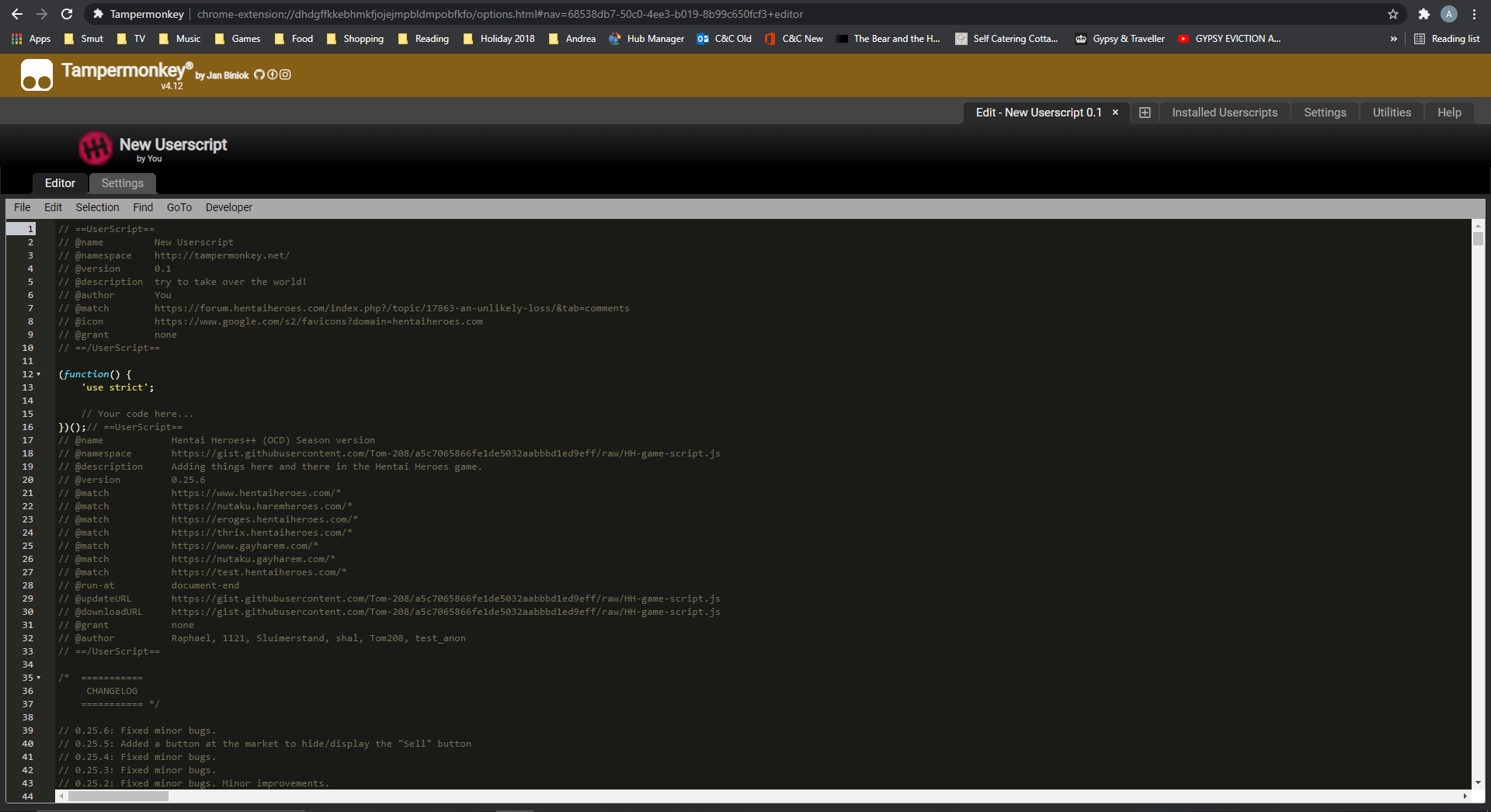
Task: Collapse the function block at line 12
Action: tap(39, 374)
